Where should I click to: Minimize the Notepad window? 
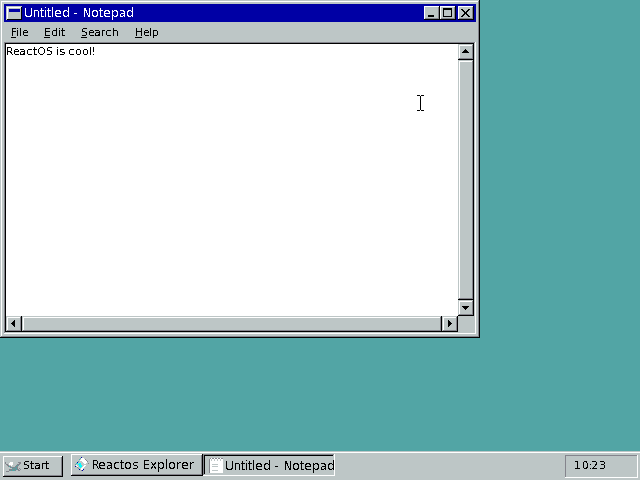431,13
